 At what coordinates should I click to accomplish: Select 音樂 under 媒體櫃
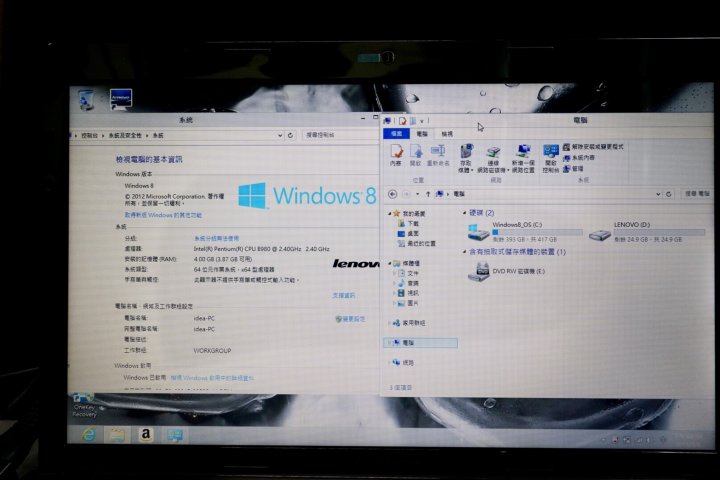408,283
